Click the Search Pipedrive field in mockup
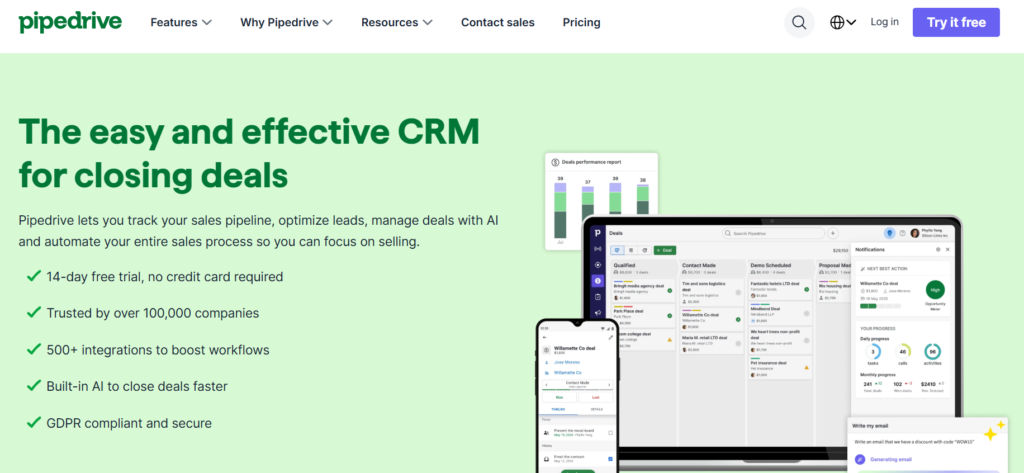The height and width of the screenshot is (473, 1024). coord(773,233)
